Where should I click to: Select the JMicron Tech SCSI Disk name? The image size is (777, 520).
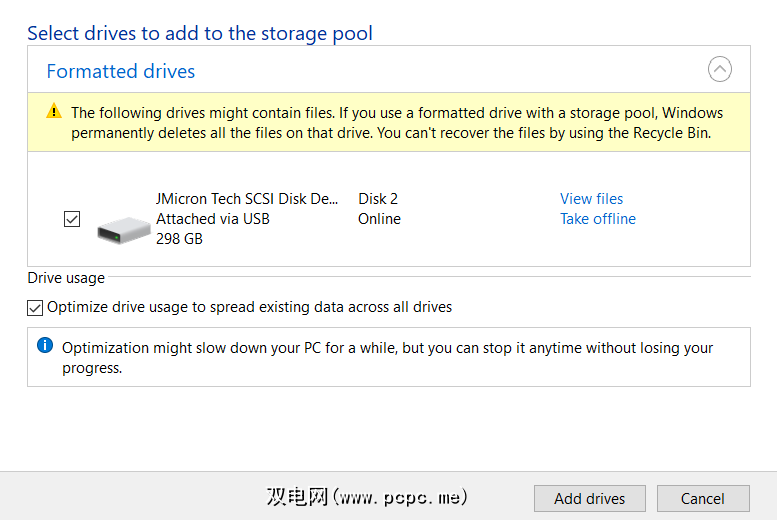[x=247, y=199]
